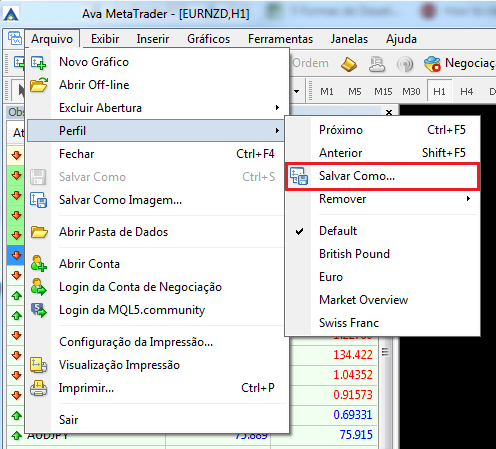
Task: Switch to the Swiss Franc profile
Action: point(383,323)
